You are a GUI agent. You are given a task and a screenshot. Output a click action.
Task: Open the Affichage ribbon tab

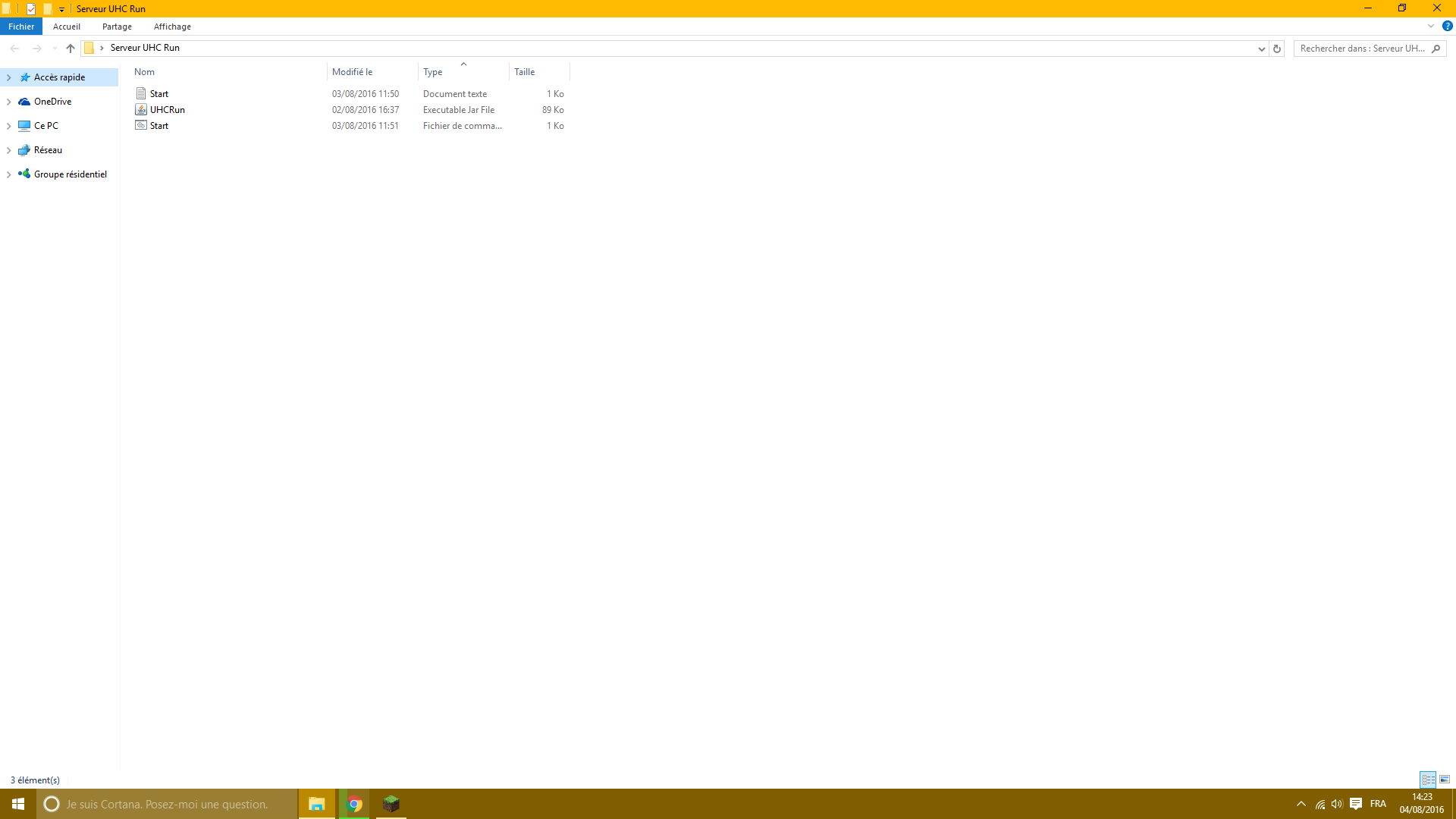(172, 27)
